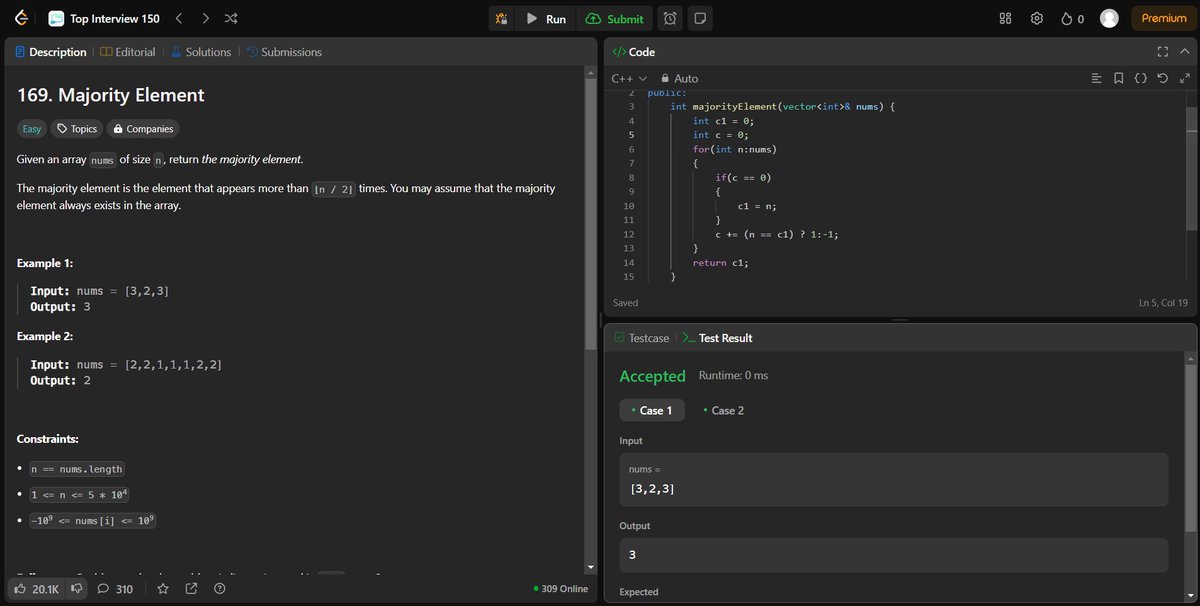Star the problem as favorite
Image resolution: width=1200 pixels, height=606 pixels.
point(163,589)
